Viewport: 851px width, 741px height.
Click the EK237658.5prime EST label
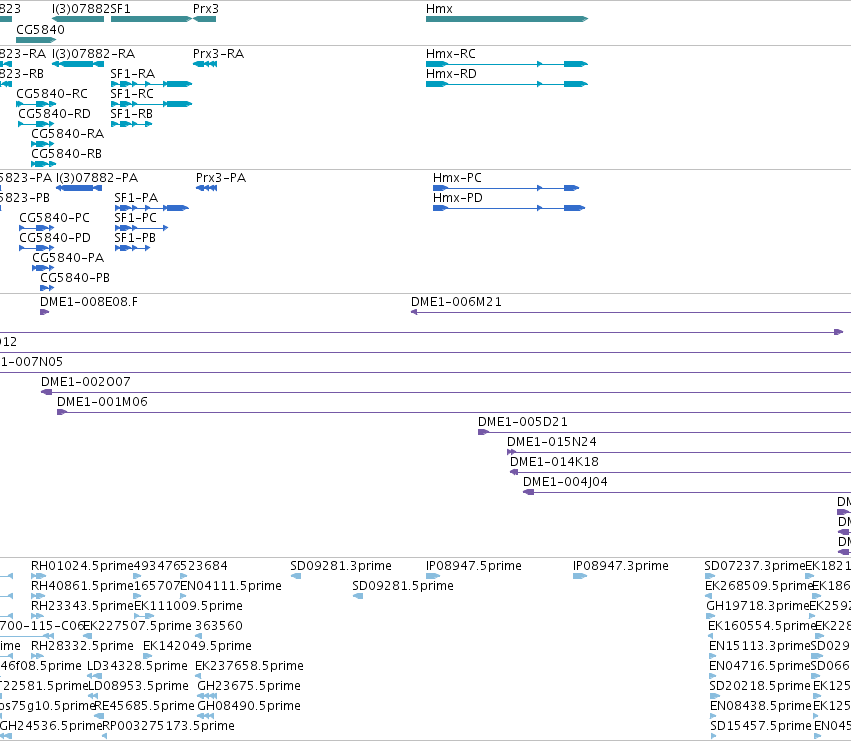pyautogui.click(x=249, y=666)
